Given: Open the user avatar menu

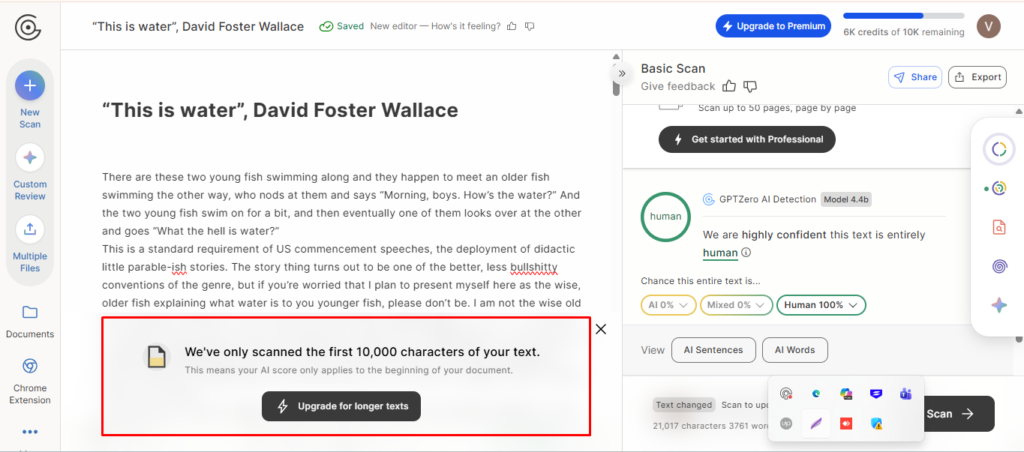Looking at the screenshot, I should (988, 26).
